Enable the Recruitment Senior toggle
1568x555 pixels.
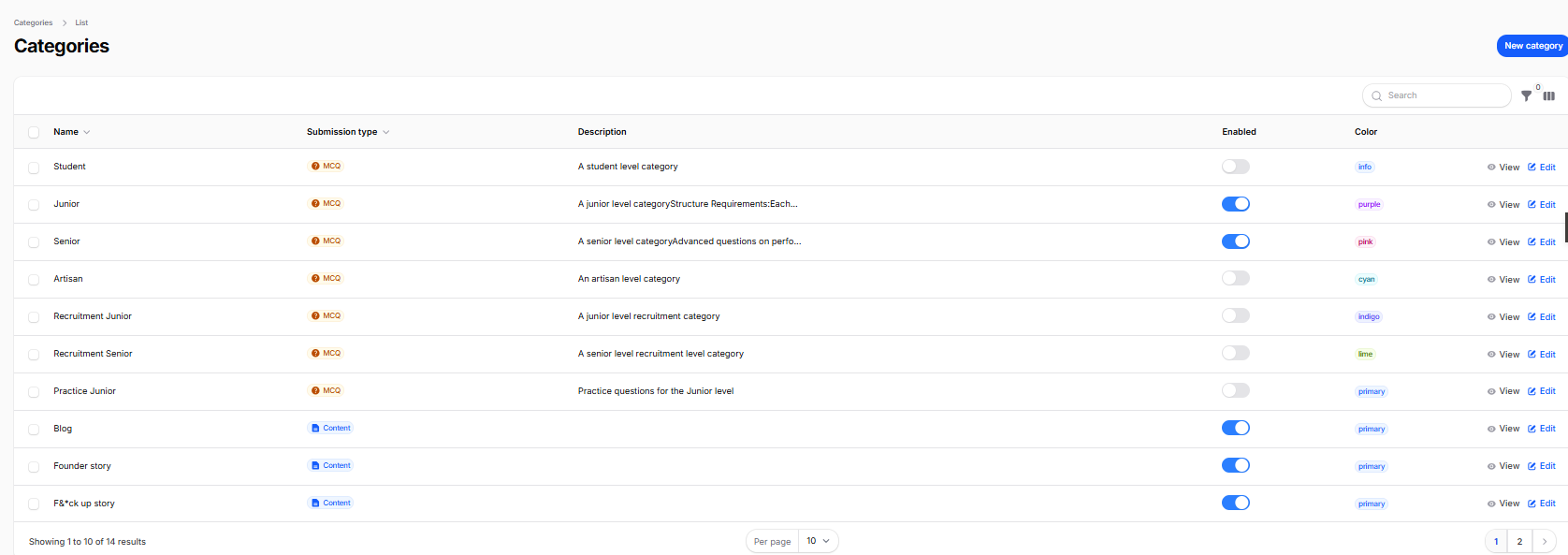(x=1236, y=353)
